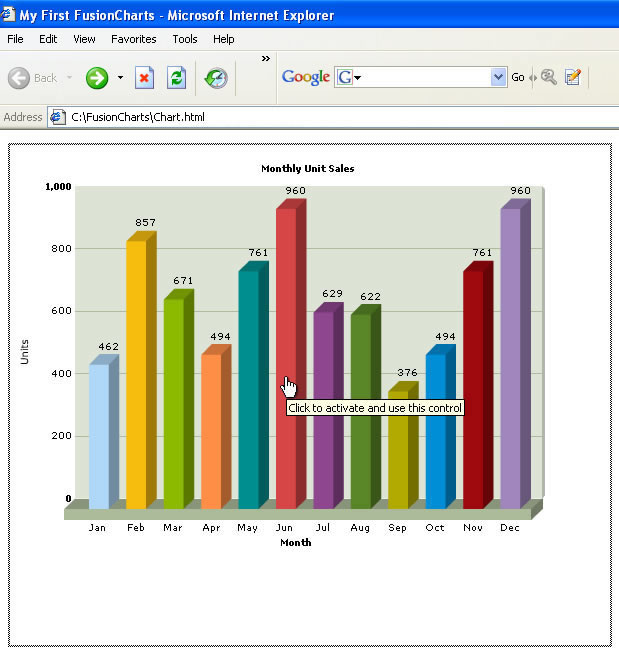Viewport: 619px width, 655px height.
Task: Open the History toolbar icon
Action: [x=216, y=78]
